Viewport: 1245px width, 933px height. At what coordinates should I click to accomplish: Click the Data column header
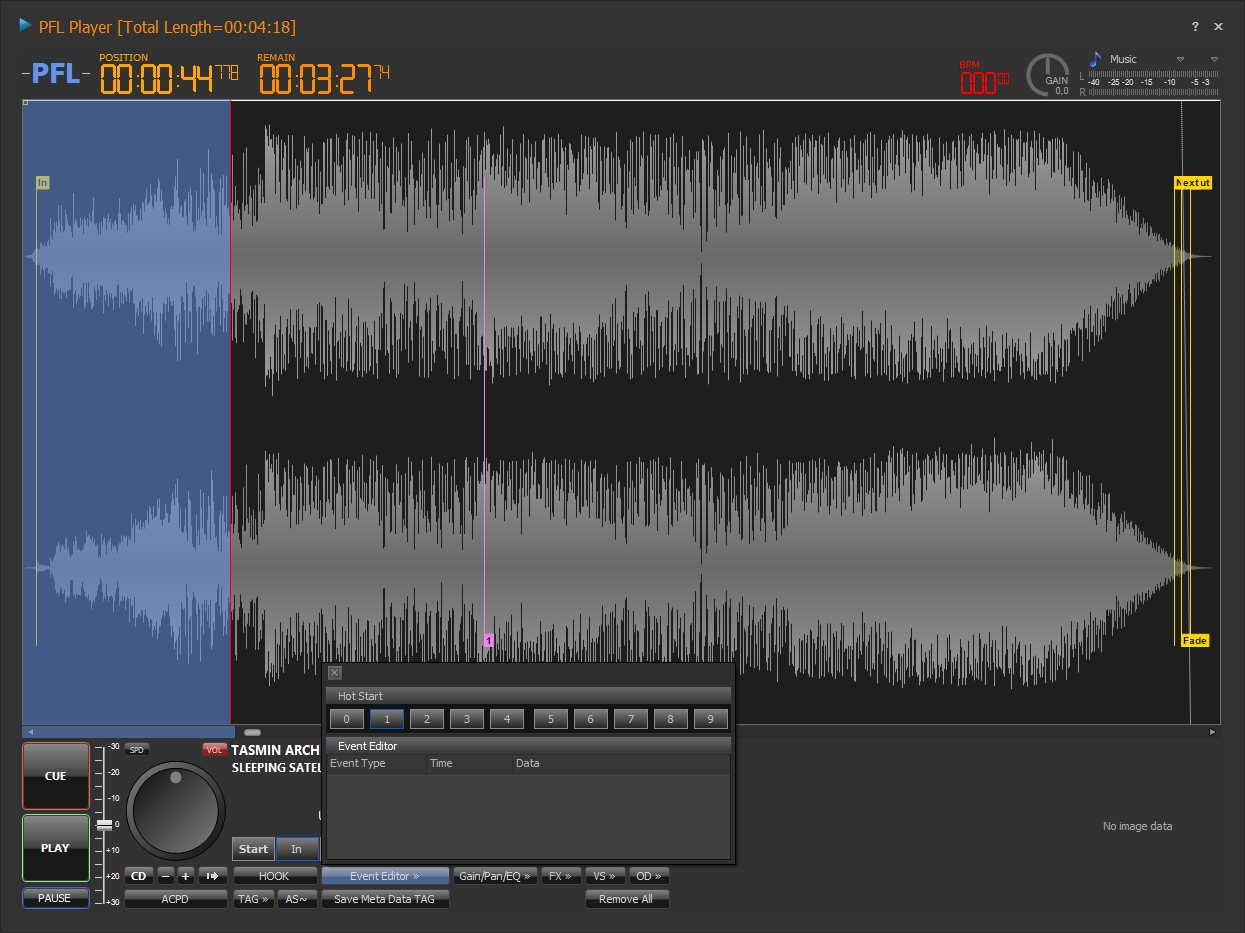(x=621, y=763)
